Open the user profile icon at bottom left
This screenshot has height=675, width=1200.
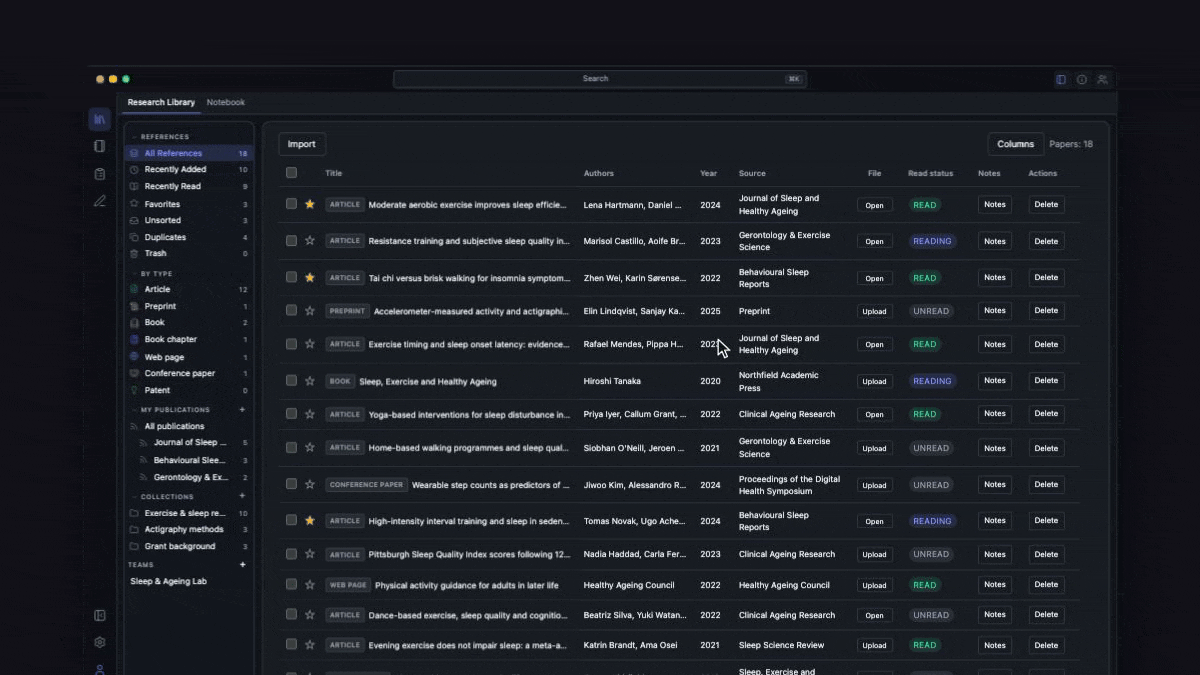[x=99, y=669]
